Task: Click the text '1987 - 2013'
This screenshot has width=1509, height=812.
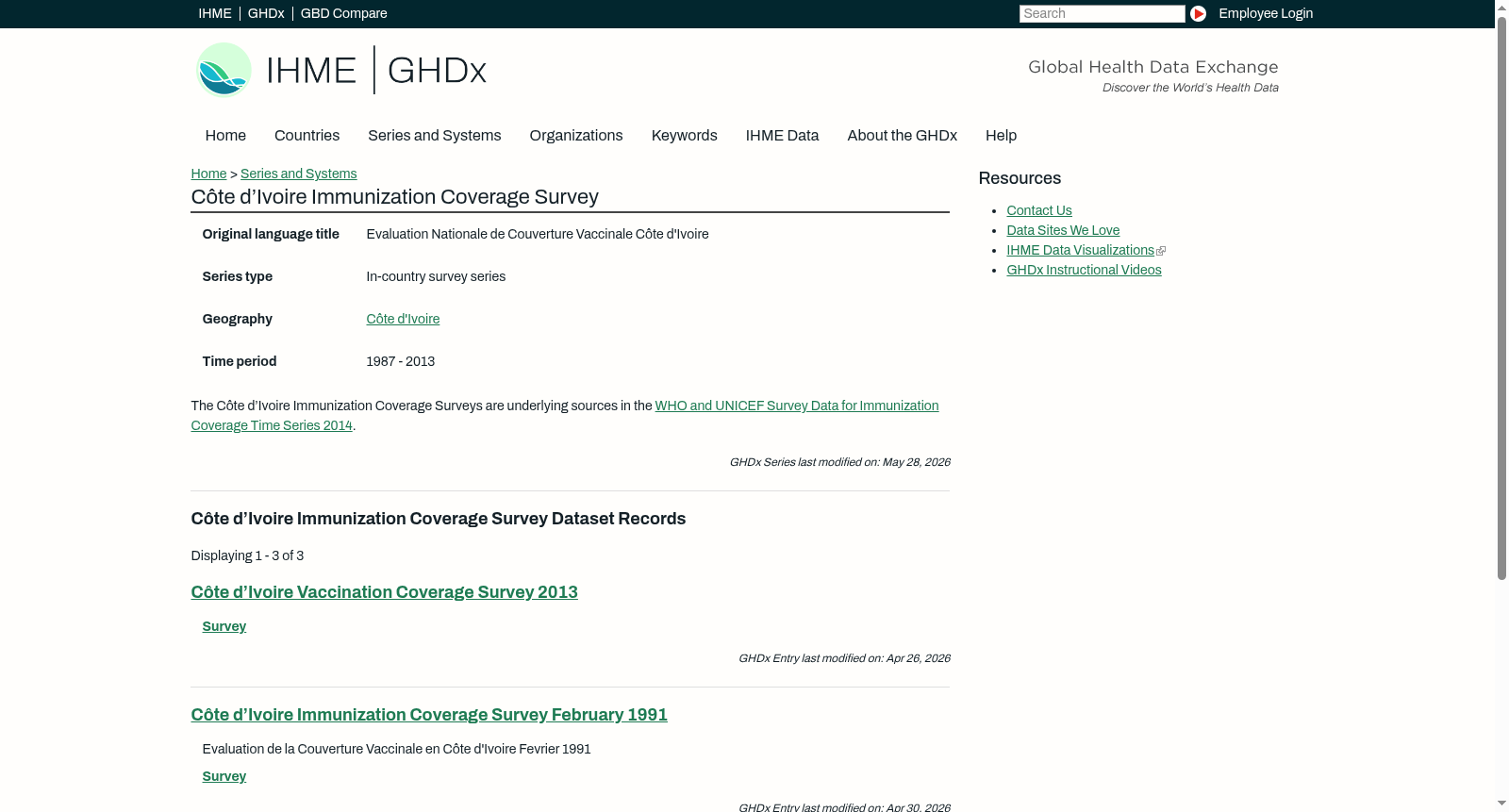Action: [x=400, y=361]
